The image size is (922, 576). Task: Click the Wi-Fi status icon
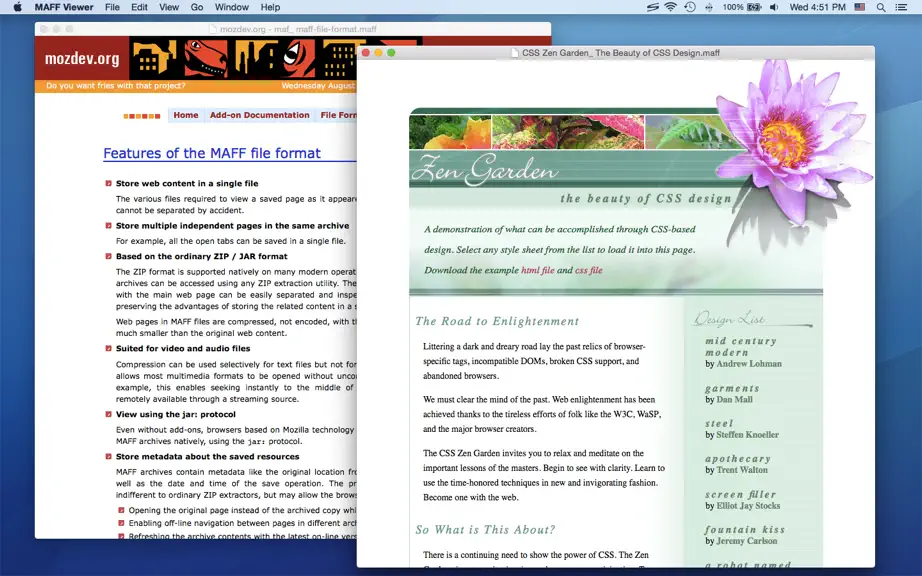[670, 7]
